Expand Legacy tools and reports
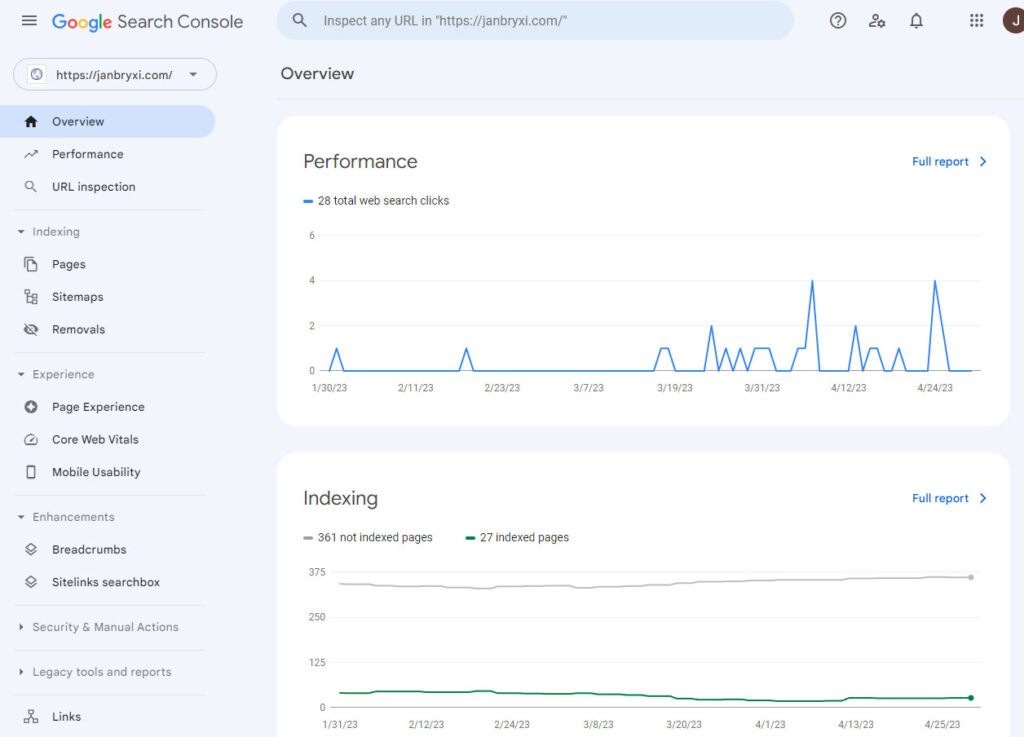Screen dimensions: 1024x737 tap(22, 672)
